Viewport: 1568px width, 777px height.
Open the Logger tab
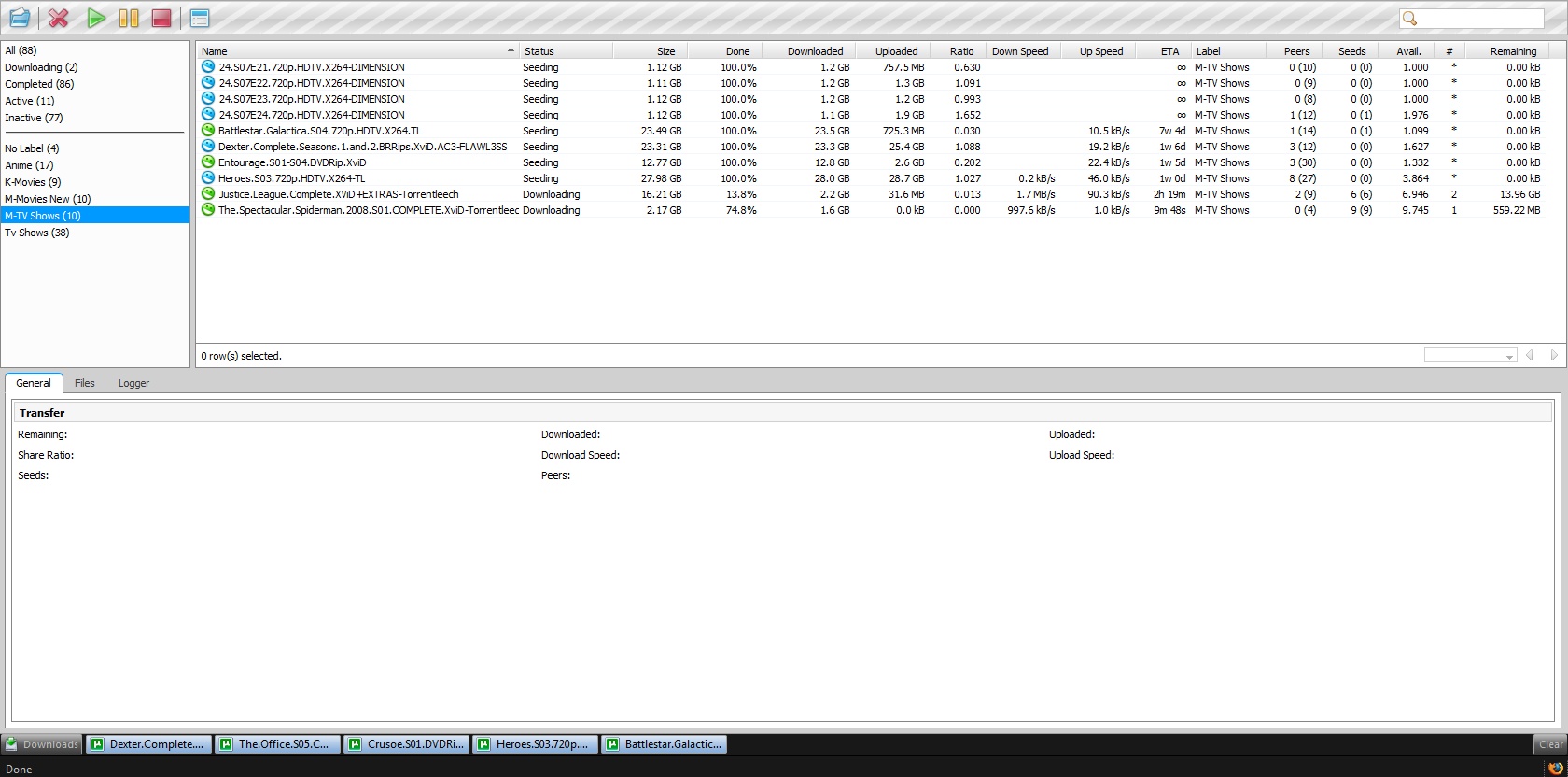tap(133, 383)
